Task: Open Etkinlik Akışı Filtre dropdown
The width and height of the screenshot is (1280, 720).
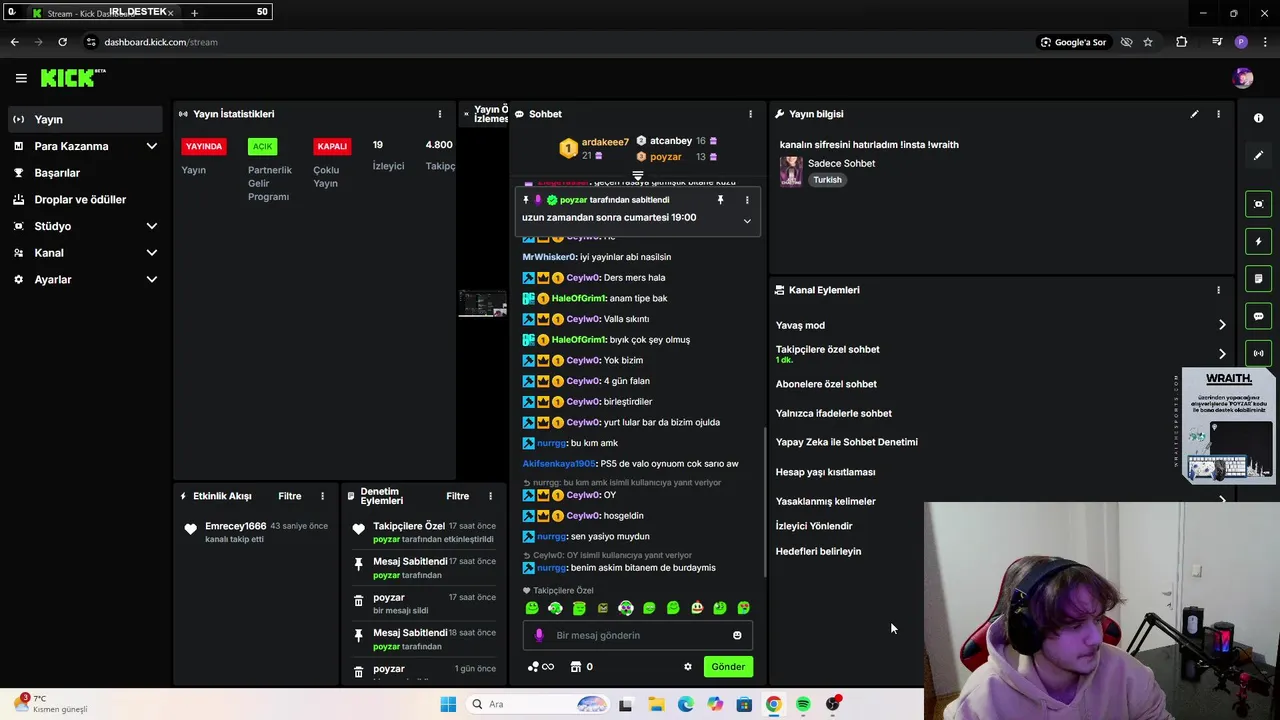Action: [289, 496]
